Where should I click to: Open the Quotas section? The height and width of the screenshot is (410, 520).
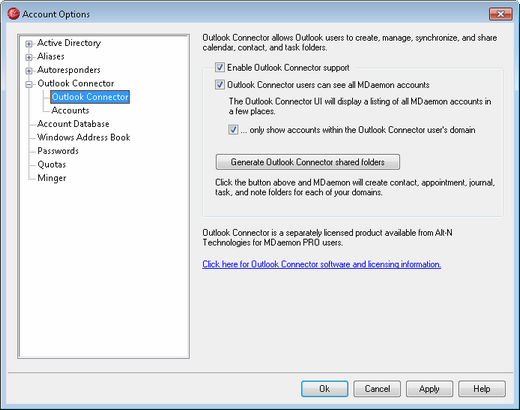tap(52, 165)
